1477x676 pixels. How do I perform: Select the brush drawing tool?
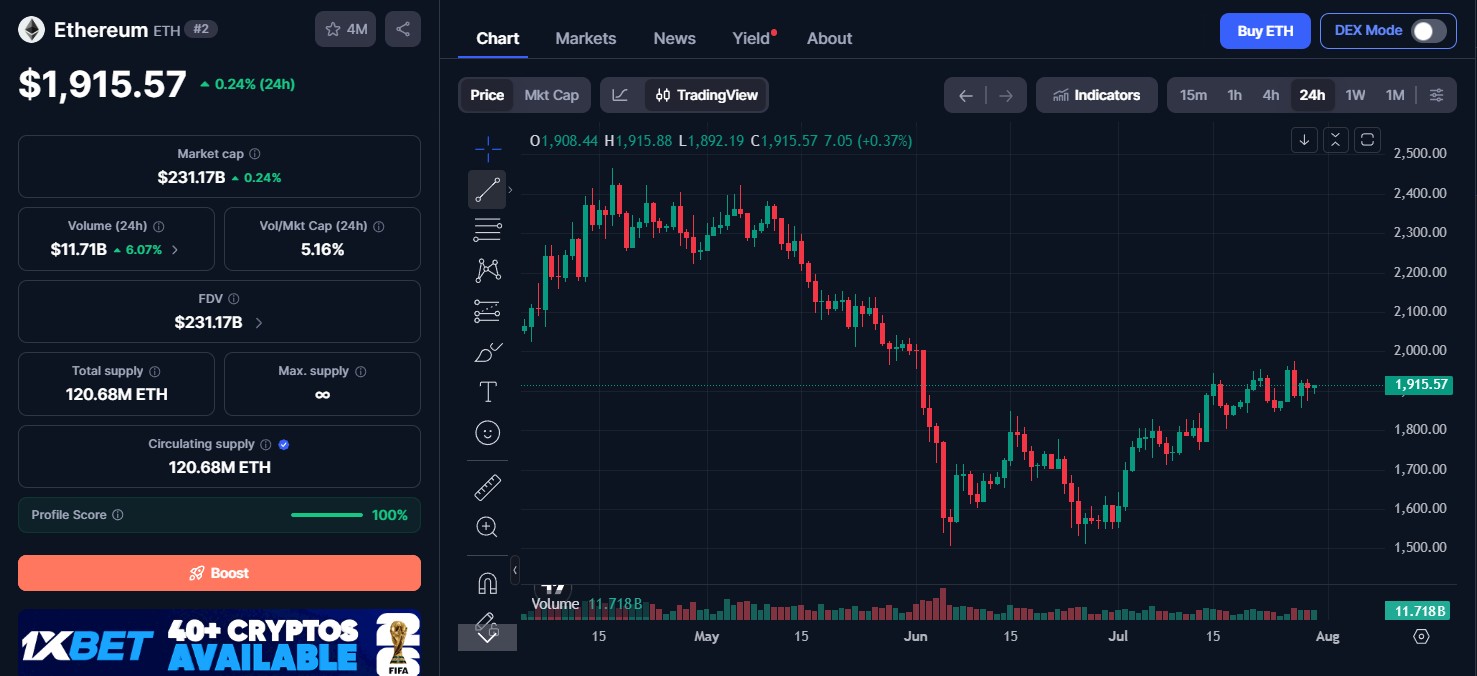tap(487, 351)
